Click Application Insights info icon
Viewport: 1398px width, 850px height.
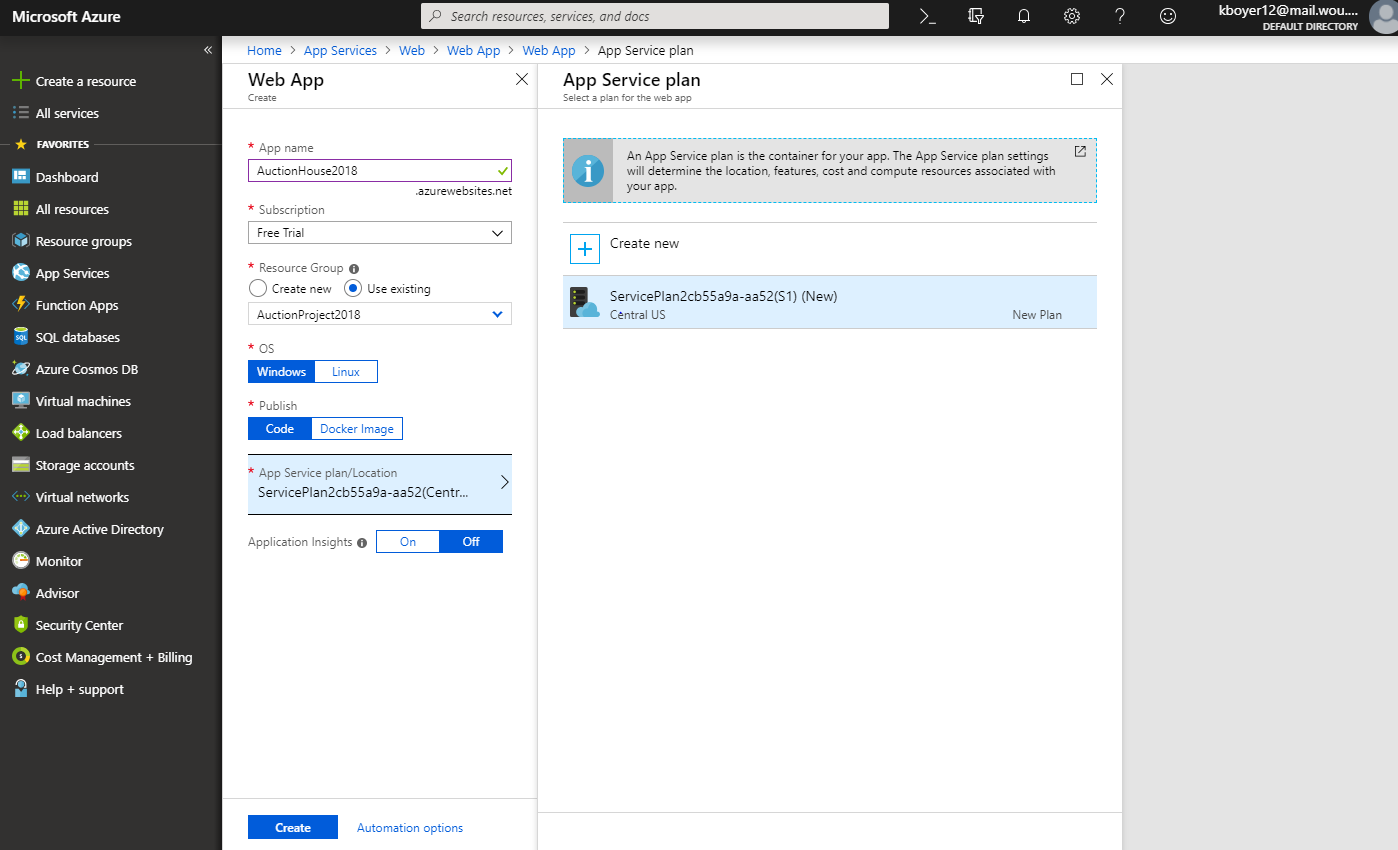[362, 542]
